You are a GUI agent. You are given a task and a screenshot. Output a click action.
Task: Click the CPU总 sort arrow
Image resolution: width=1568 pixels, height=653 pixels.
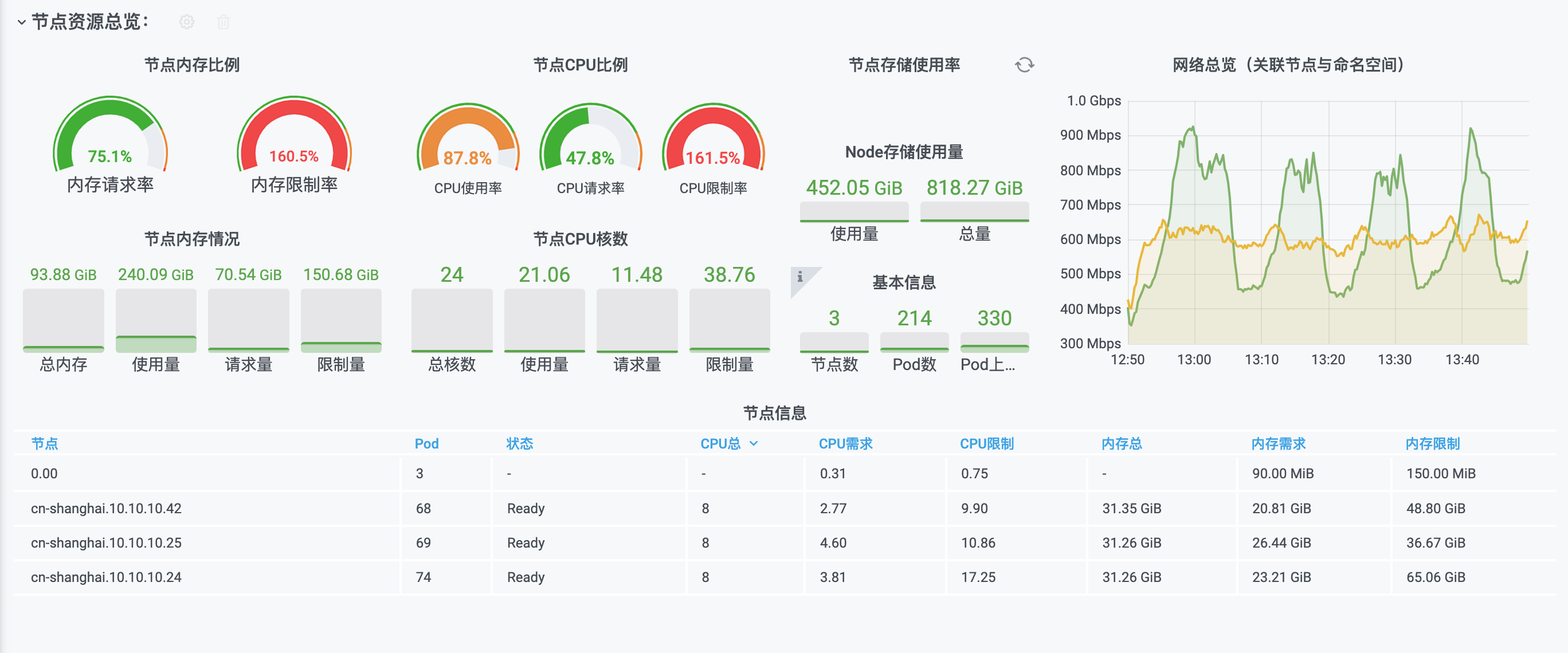coord(754,443)
